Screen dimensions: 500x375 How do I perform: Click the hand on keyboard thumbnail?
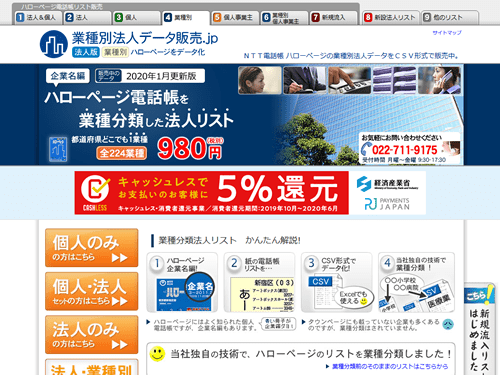click(x=349, y=80)
